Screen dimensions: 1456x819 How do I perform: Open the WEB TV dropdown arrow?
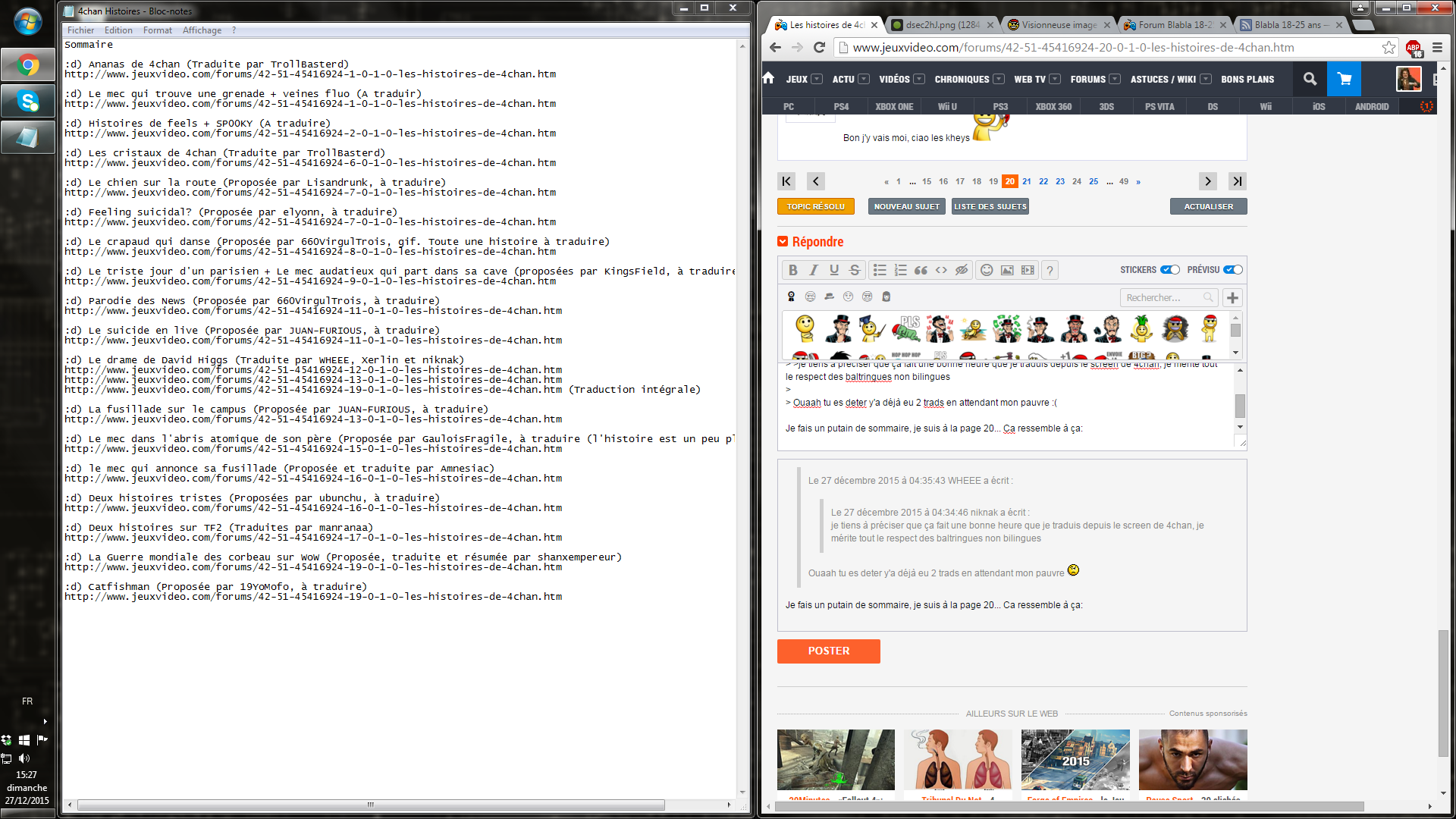[x=1054, y=79]
